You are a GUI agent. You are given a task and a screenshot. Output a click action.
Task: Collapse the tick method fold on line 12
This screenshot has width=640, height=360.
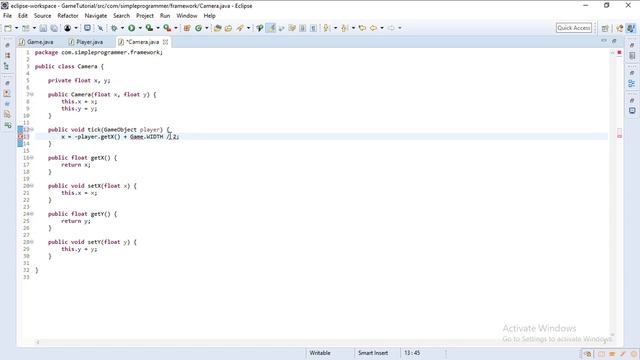[x=32, y=129]
